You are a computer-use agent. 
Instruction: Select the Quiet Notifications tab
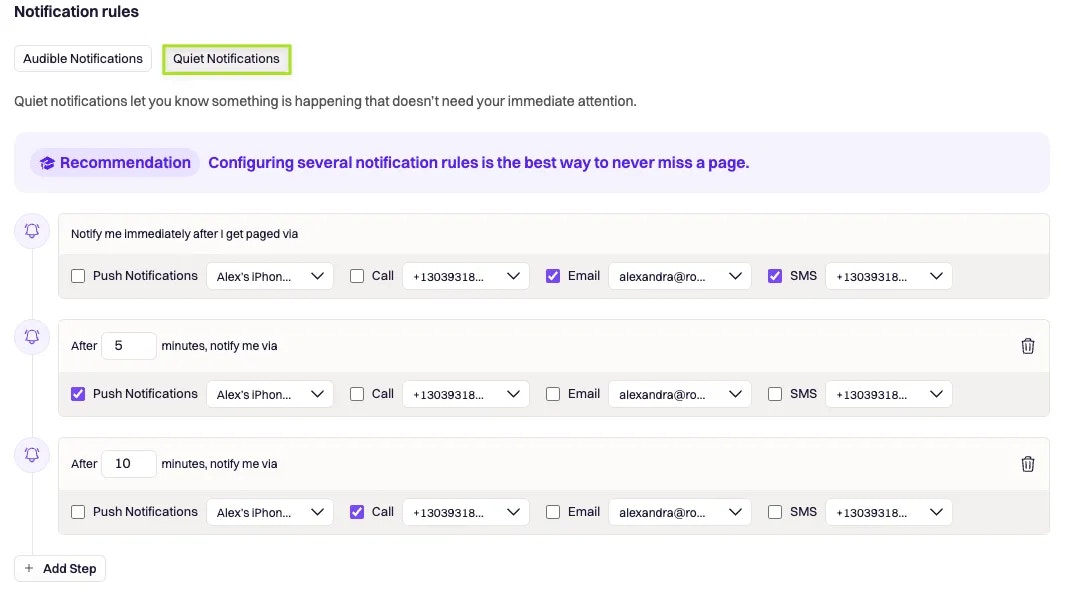tap(226, 59)
